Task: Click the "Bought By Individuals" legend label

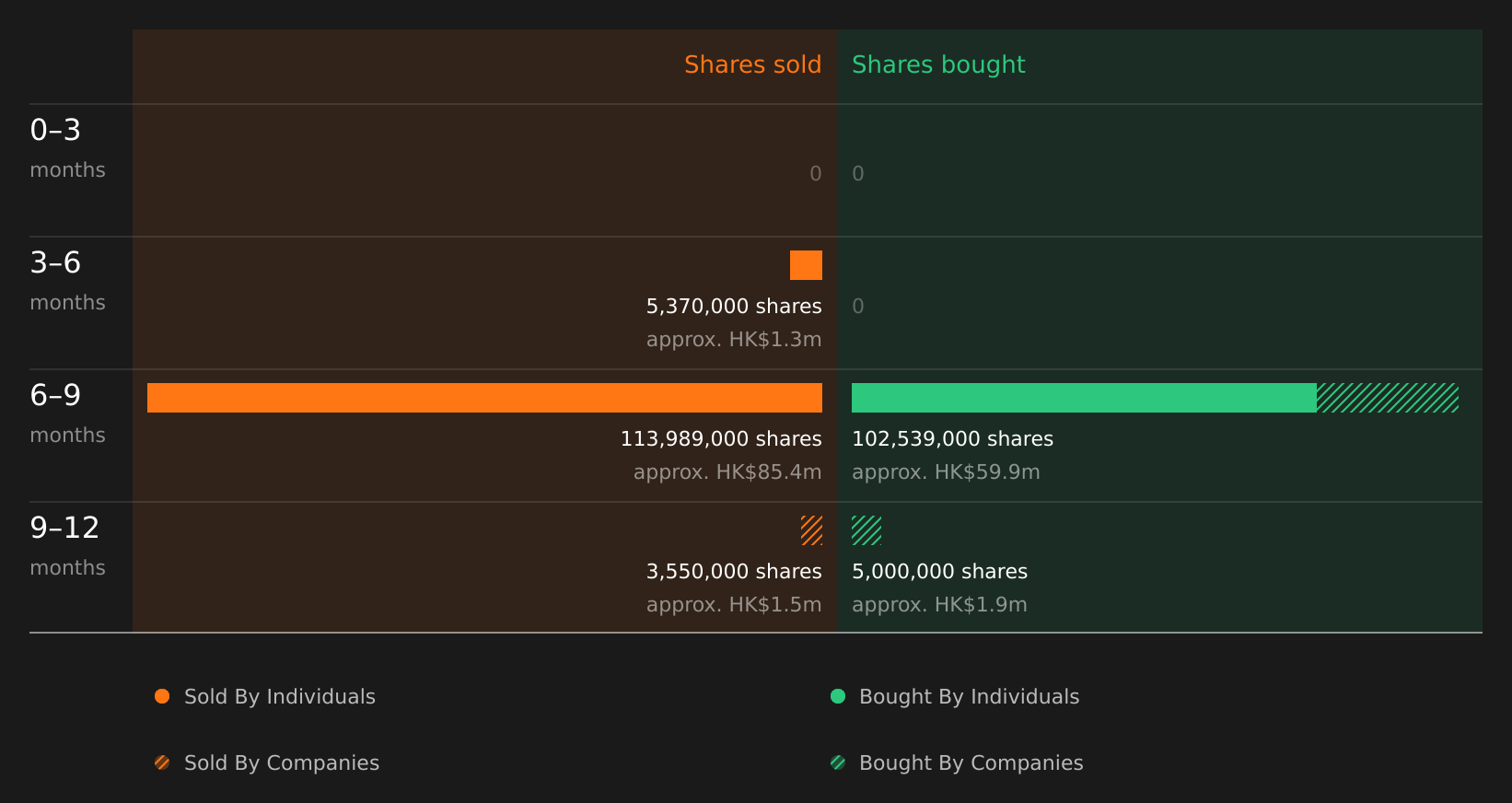Action: coord(969,696)
